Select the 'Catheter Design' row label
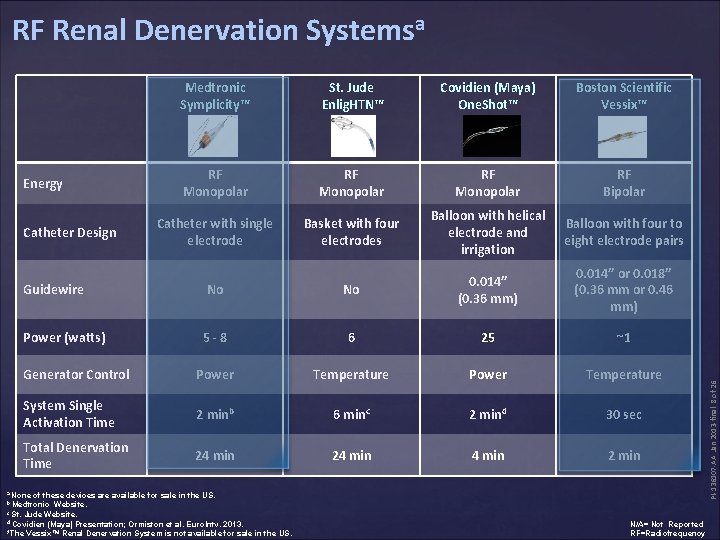 click(x=70, y=232)
